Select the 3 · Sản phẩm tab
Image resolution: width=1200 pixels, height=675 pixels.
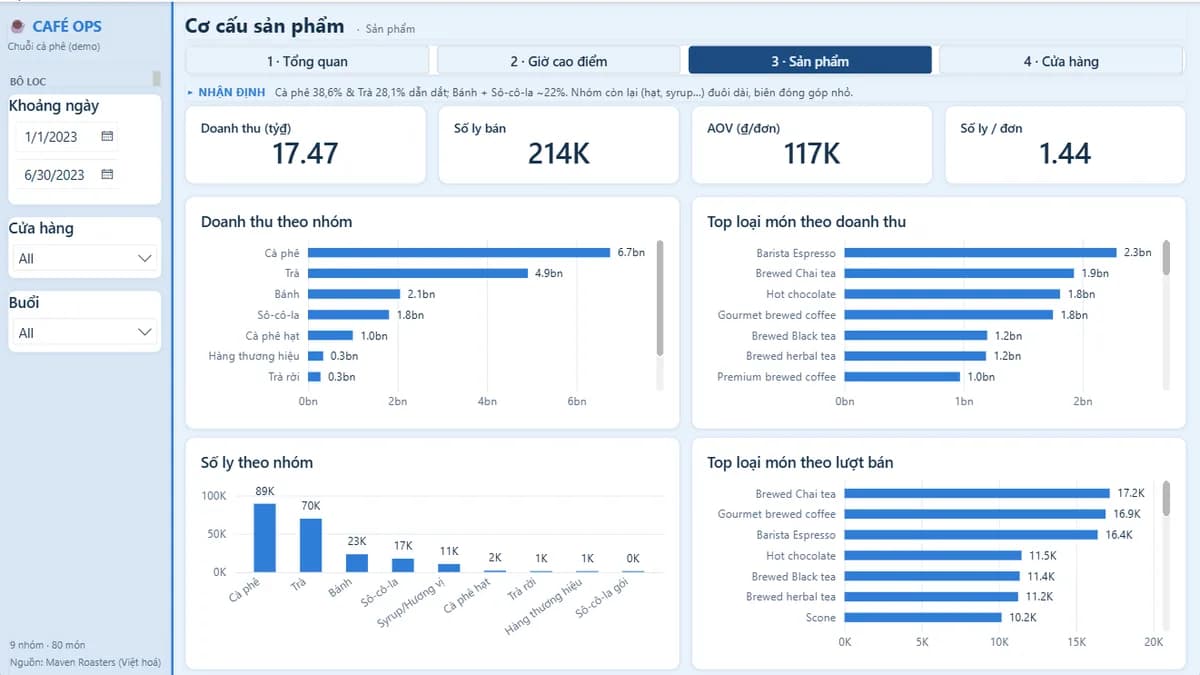pos(810,61)
